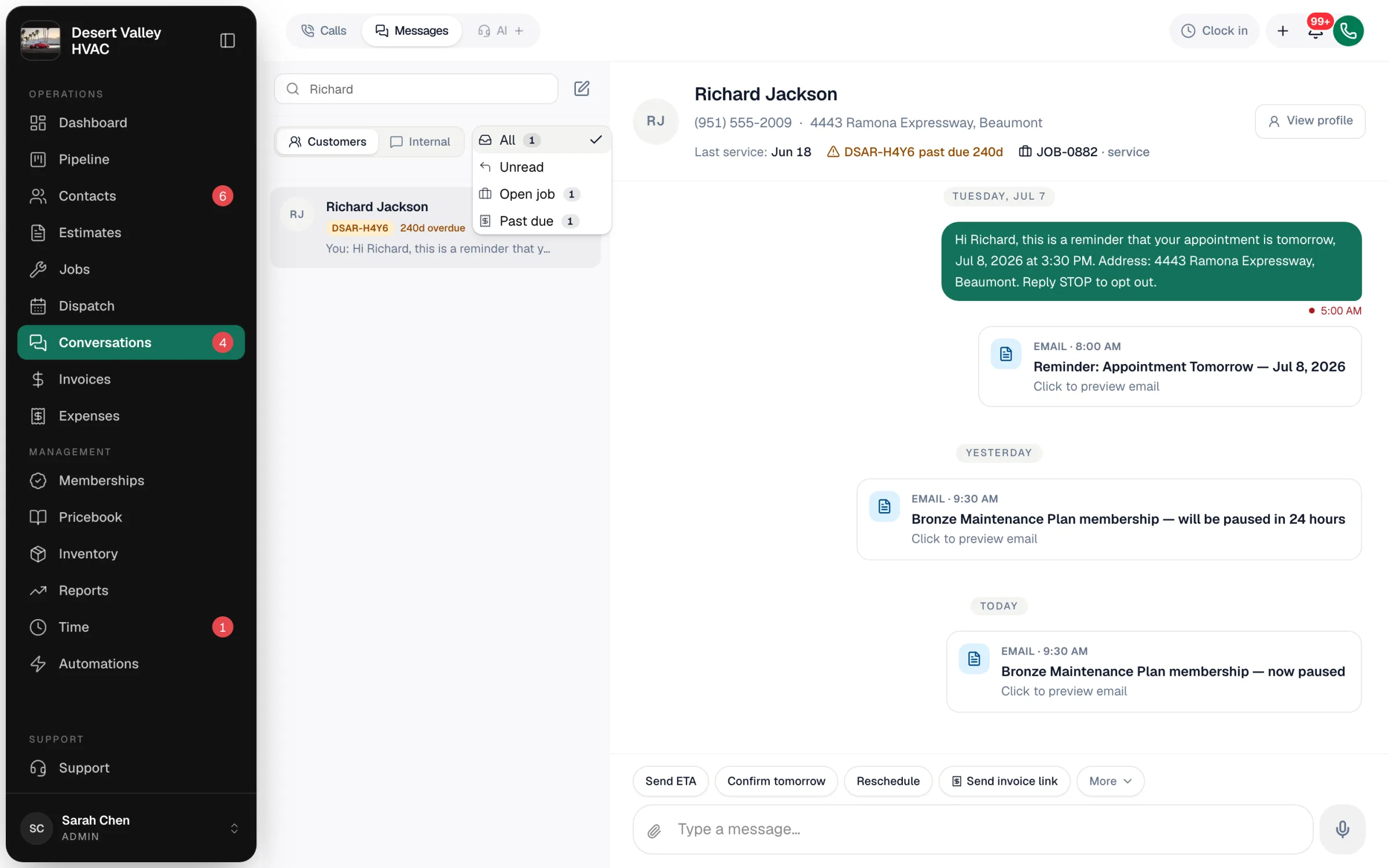Screen dimensions: 1389x868
Task: Open Estimates section
Action: pyautogui.click(x=131, y=233)
